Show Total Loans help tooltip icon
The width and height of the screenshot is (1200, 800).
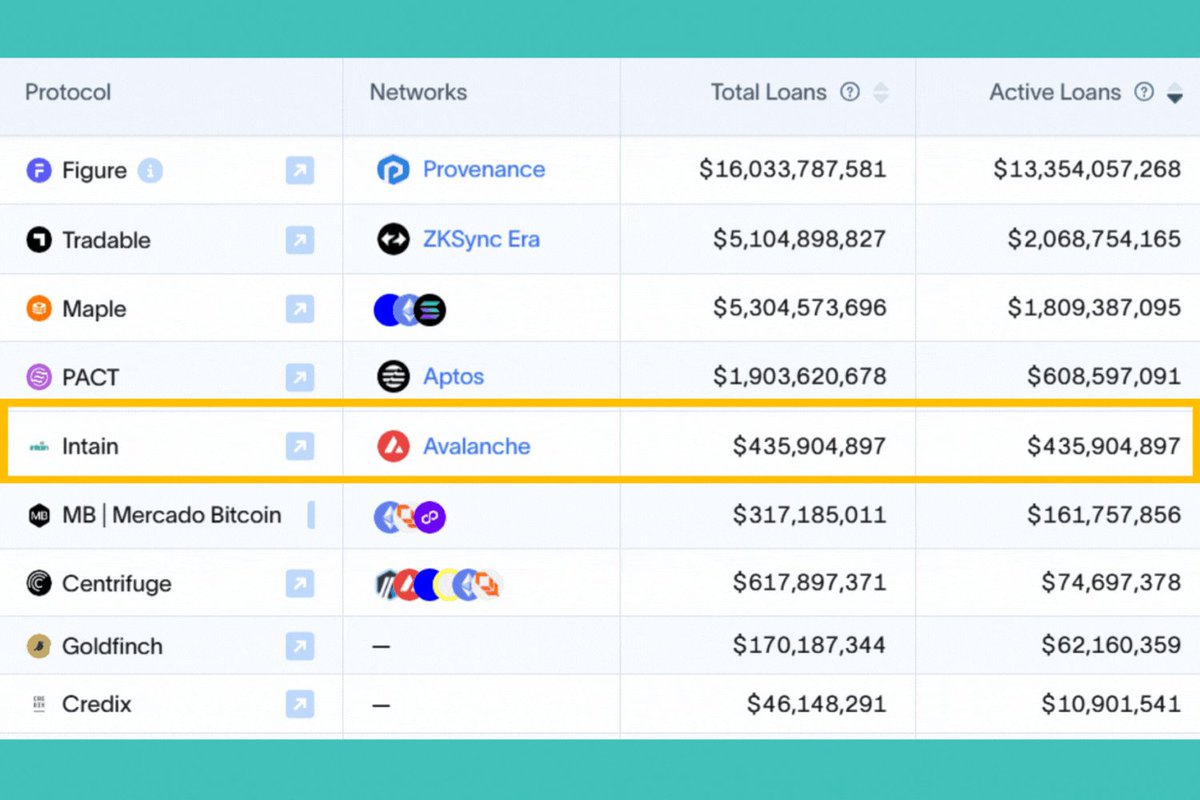click(x=850, y=92)
